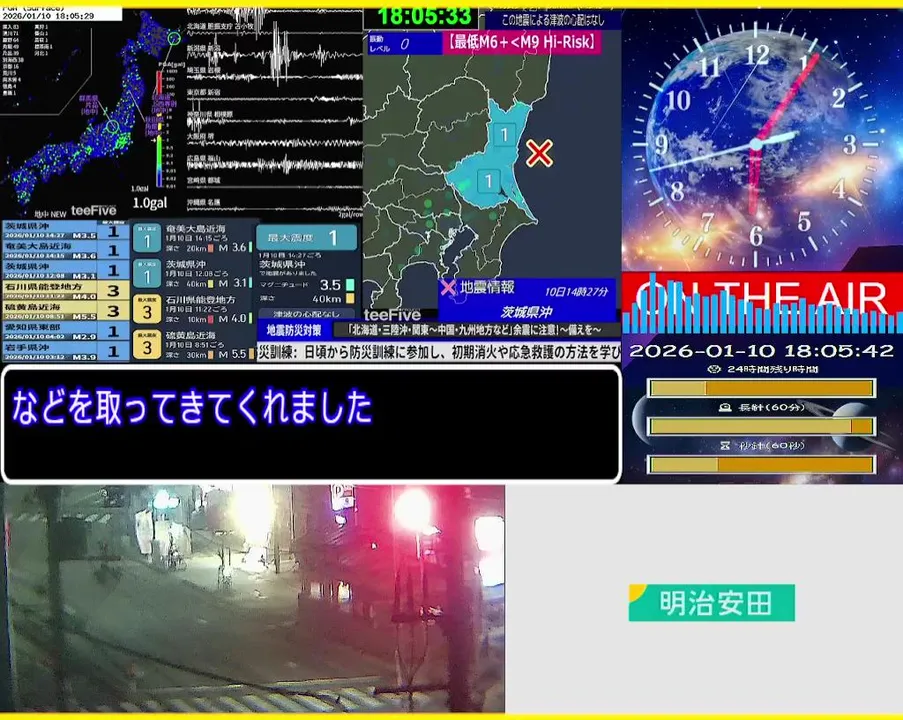Select the 愛知県東部 M2.9 row

[x=64, y=331]
